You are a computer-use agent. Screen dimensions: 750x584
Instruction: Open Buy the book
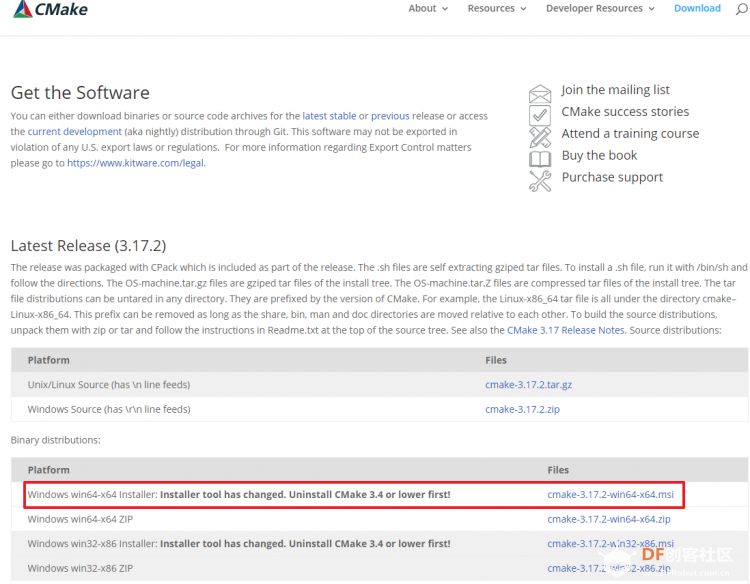click(599, 155)
